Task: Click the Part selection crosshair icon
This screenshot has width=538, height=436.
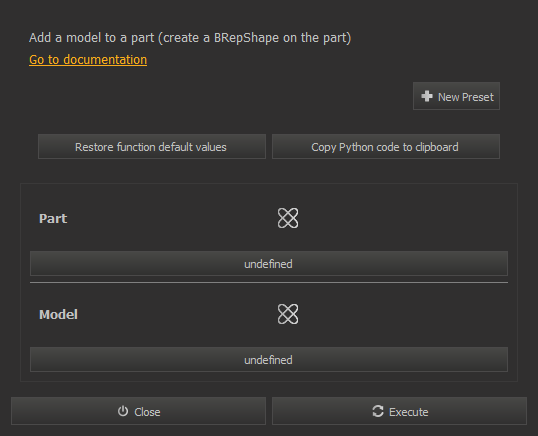Action: (x=288, y=218)
